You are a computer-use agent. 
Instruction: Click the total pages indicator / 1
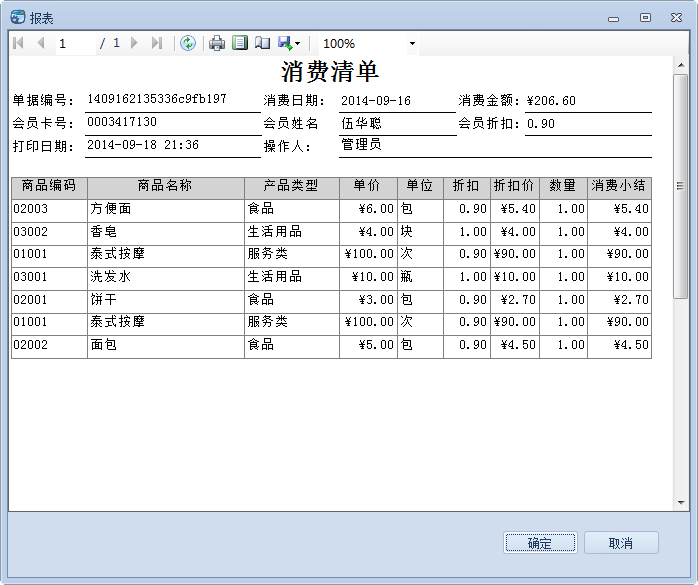click(110, 43)
